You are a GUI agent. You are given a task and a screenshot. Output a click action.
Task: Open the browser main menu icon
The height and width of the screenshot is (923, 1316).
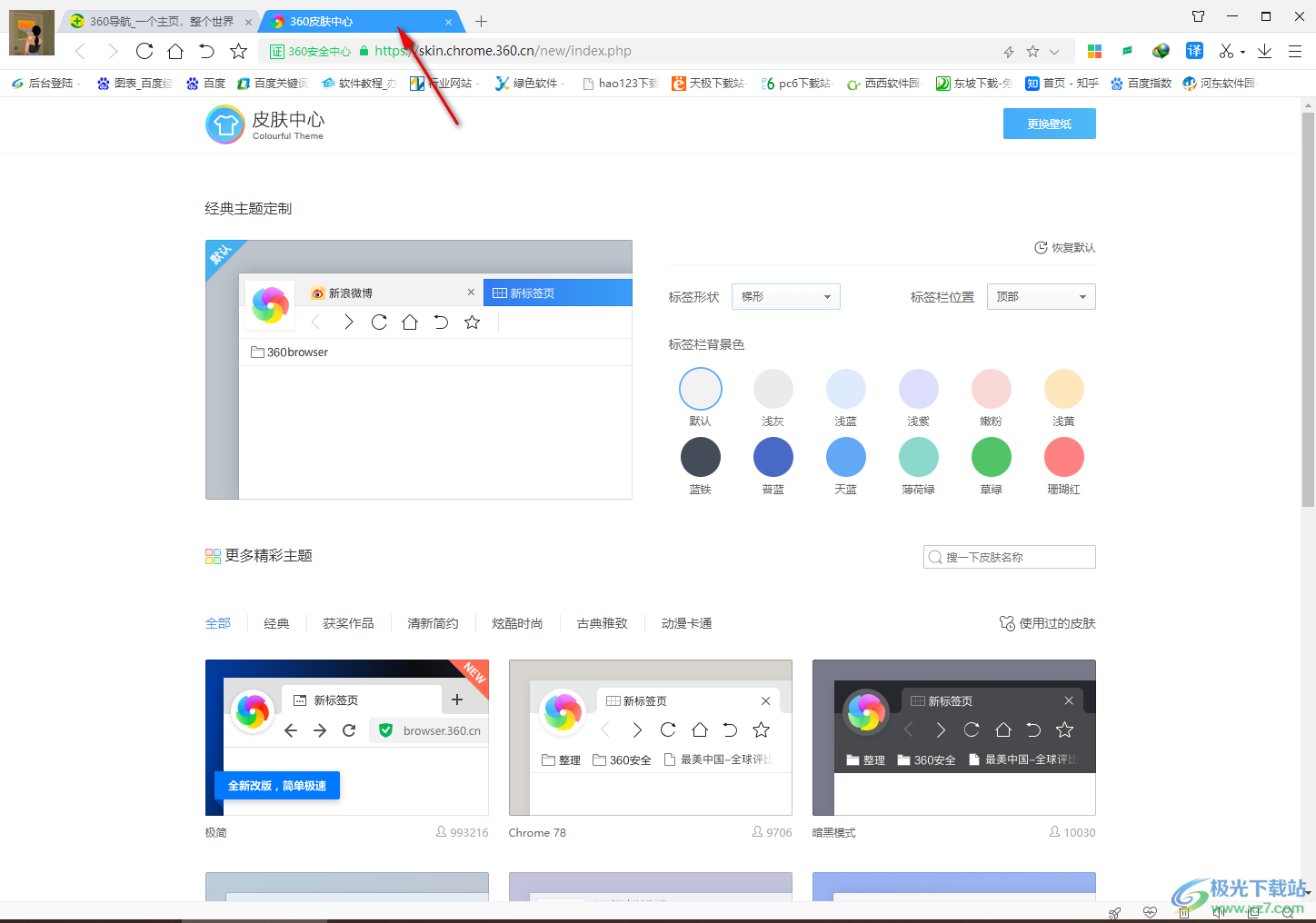[1295, 51]
